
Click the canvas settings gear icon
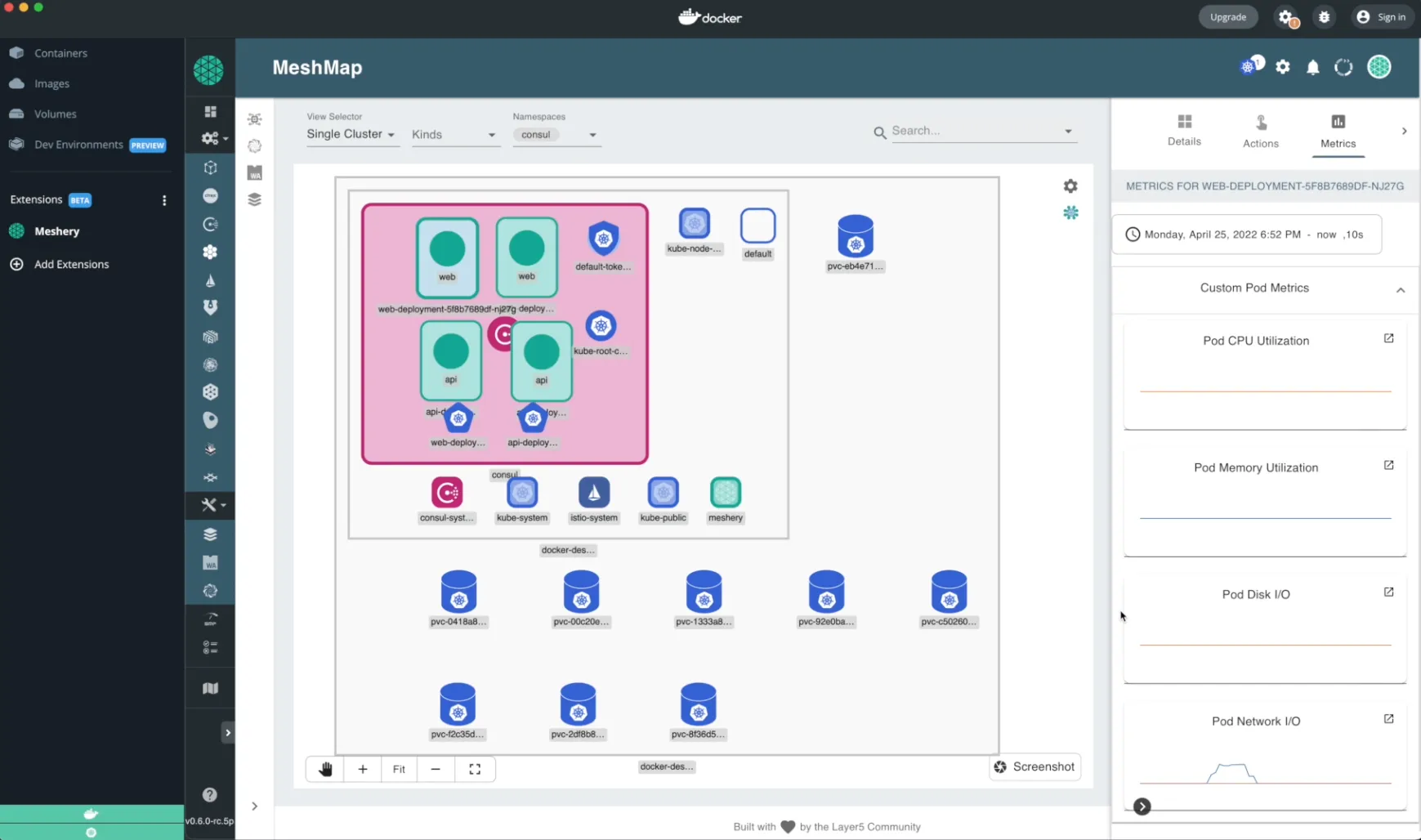tap(1070, 186)
